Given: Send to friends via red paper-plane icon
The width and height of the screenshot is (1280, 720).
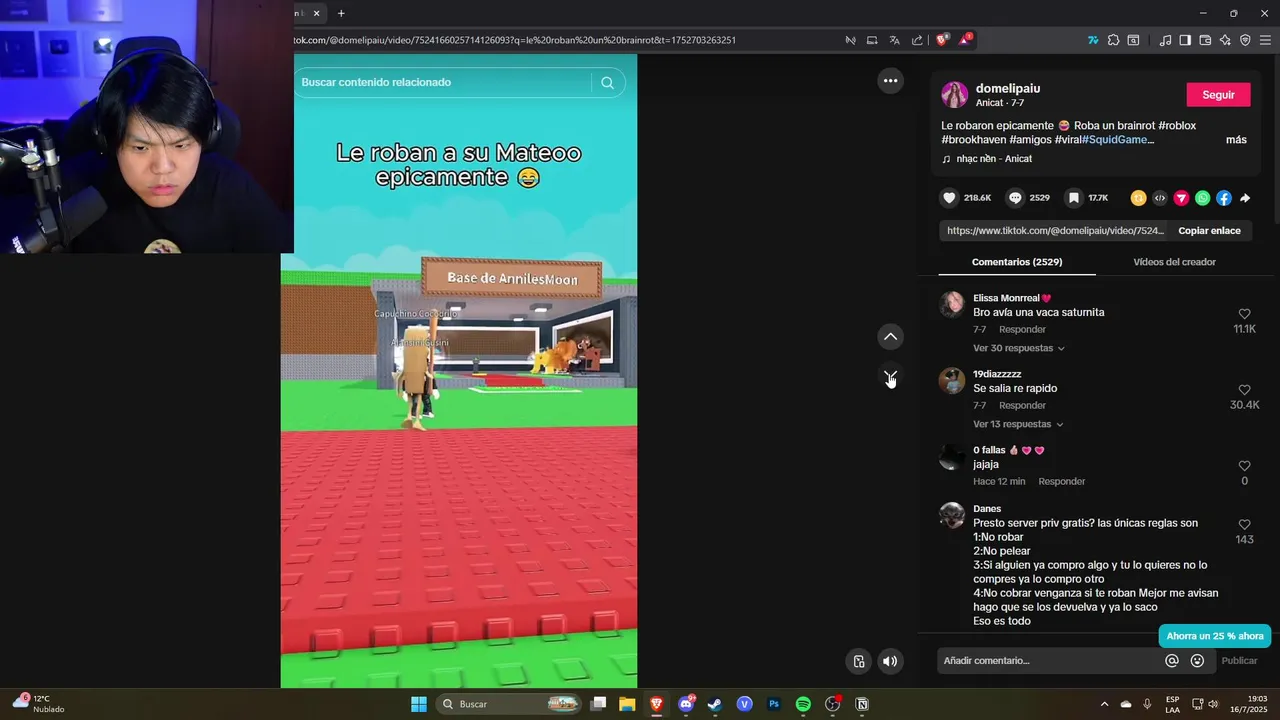Looking at the screenshot, I should point(1181,198).
